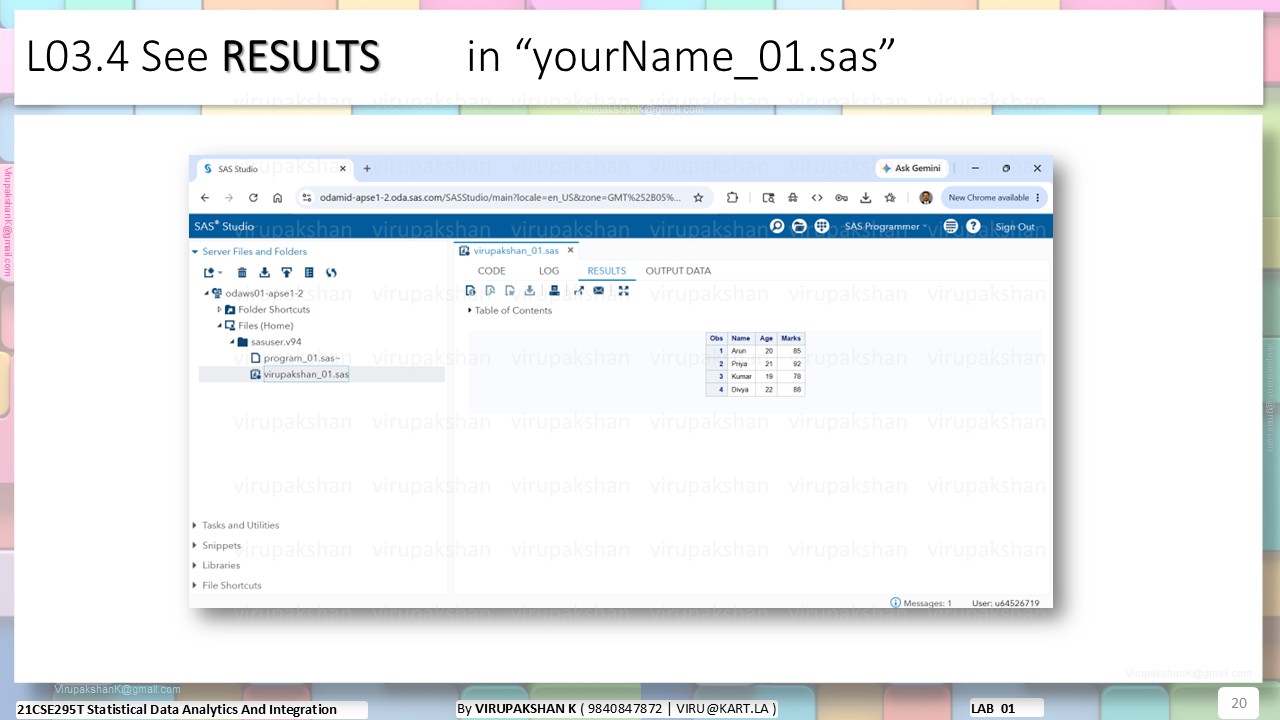Click the Download icon in files toolbar
This screenshot has height=720, width=1280.
pyautogui.click(x=264, y=272)
